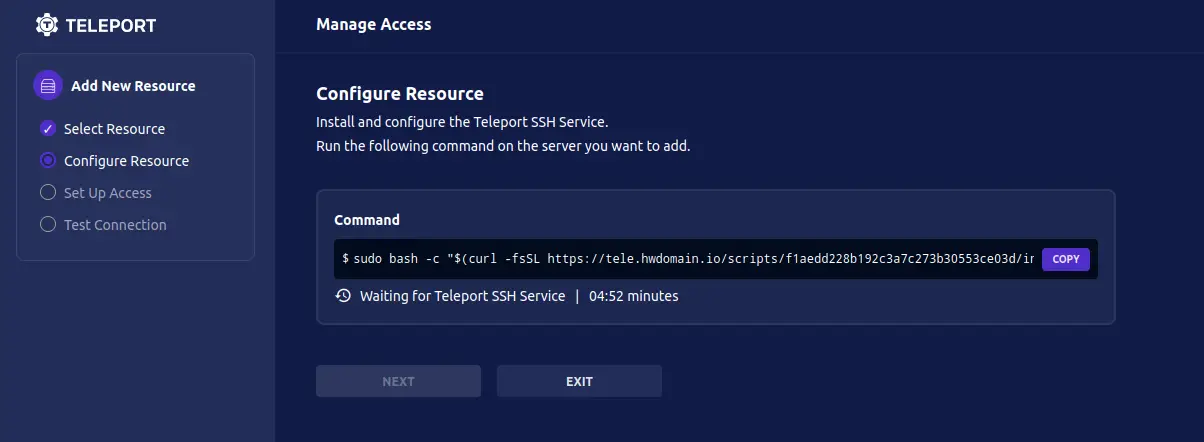The height and width of the screenshot is (442, 1204).
Task: Click the TELEPORT brand name text
Action: click(110, 26)
